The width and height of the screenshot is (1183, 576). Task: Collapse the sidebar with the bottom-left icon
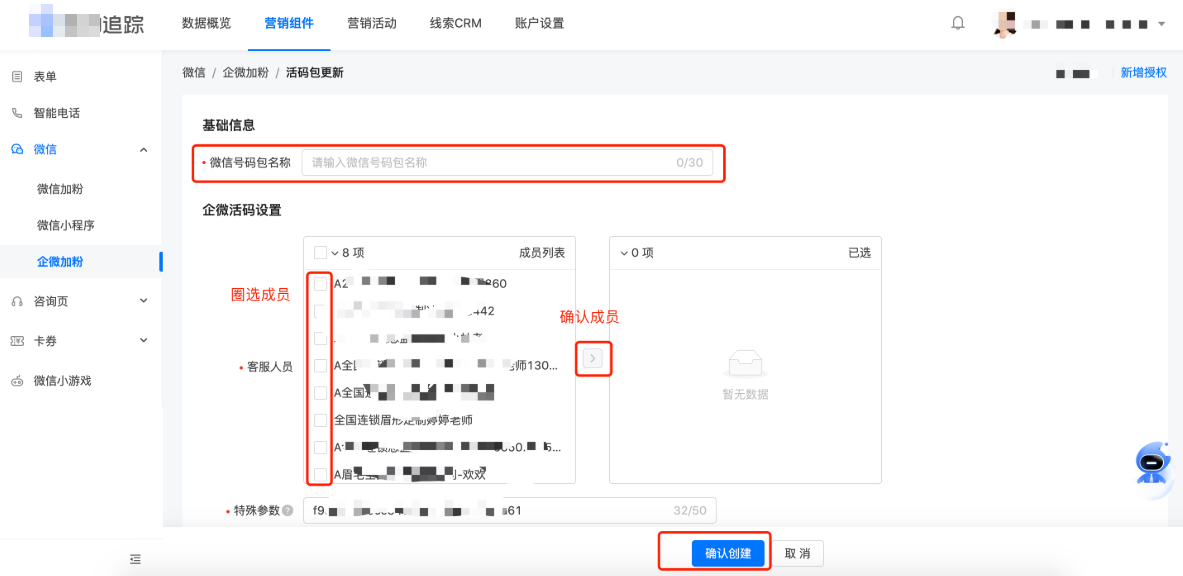135,559
